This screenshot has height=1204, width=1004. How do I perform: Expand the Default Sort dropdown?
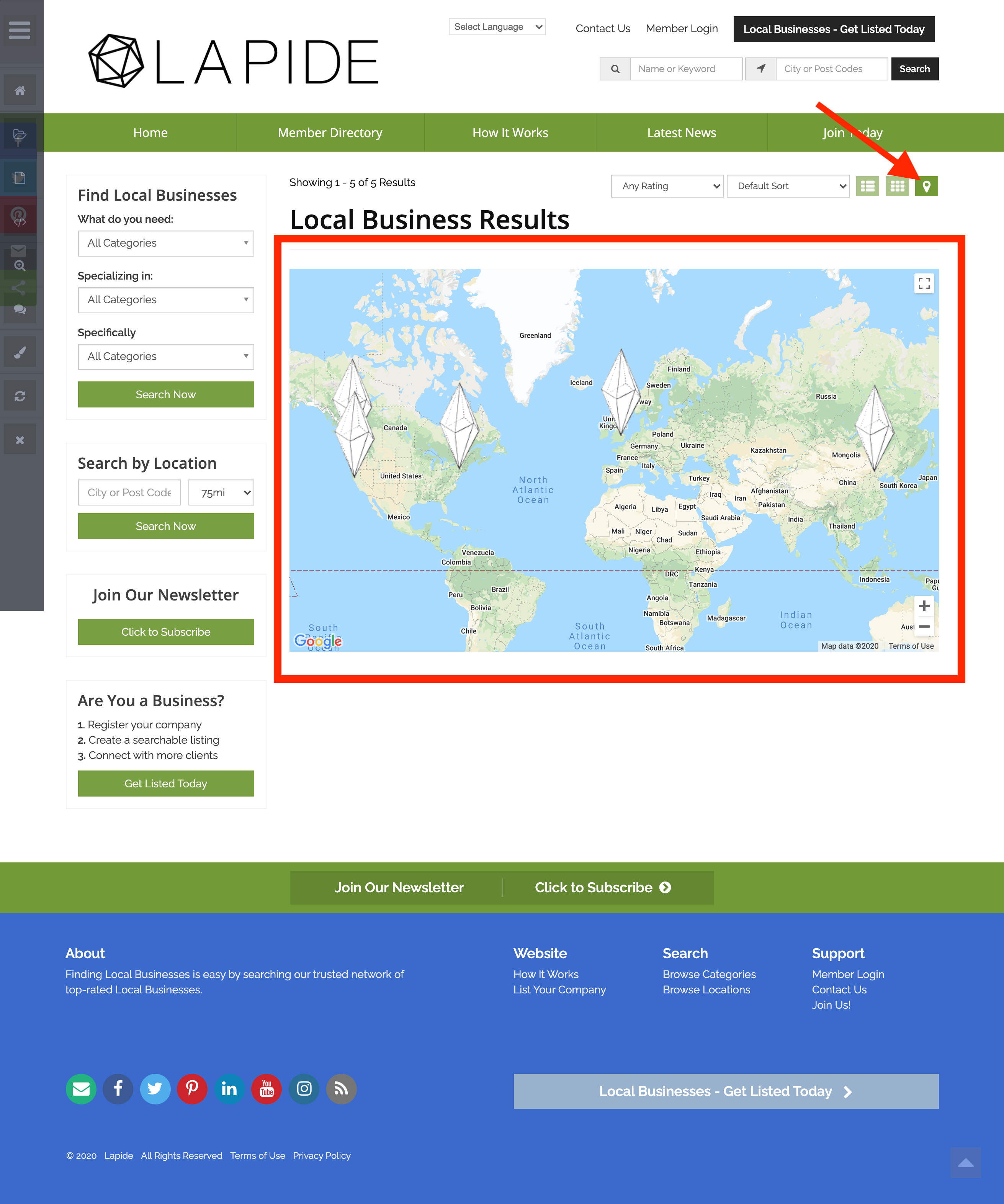(x=788, y=186)
